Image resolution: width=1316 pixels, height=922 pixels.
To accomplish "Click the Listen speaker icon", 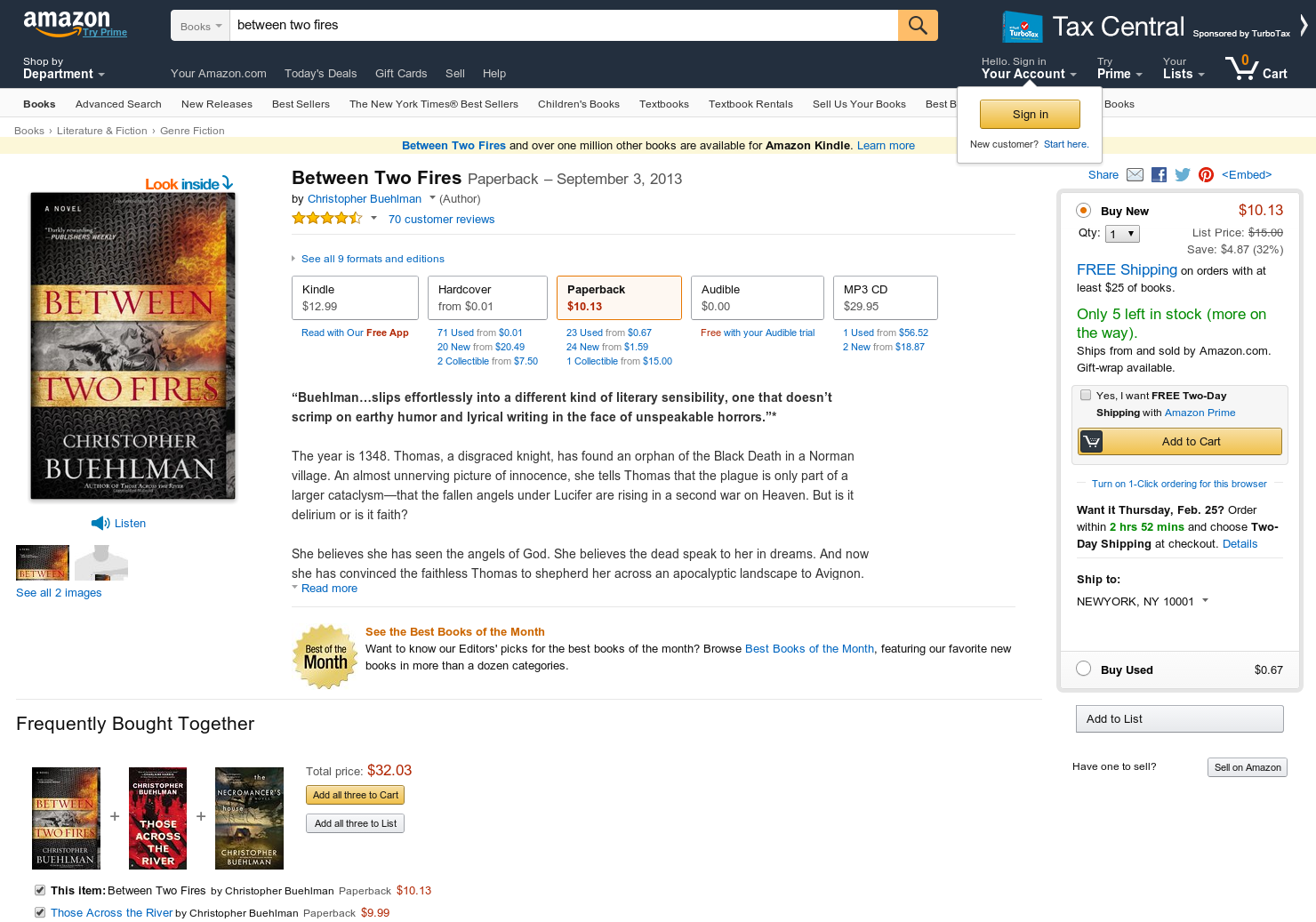I will (x=100, y=523).
